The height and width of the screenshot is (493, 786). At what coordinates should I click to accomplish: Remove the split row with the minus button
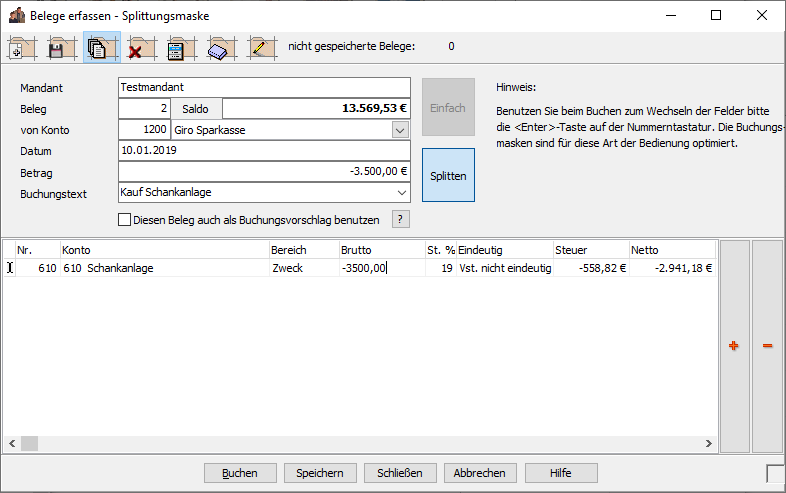[x=767, y=346]
